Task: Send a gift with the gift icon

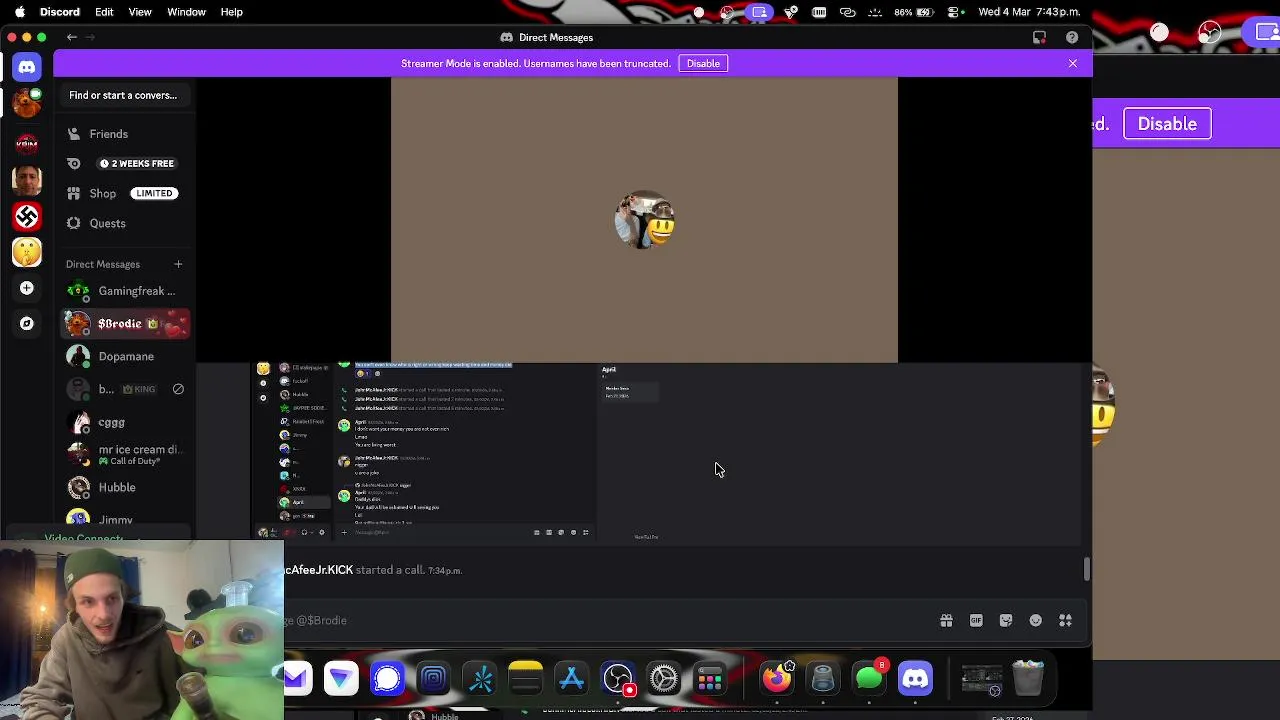Action: pyautogui.click(x=946, y=620)
